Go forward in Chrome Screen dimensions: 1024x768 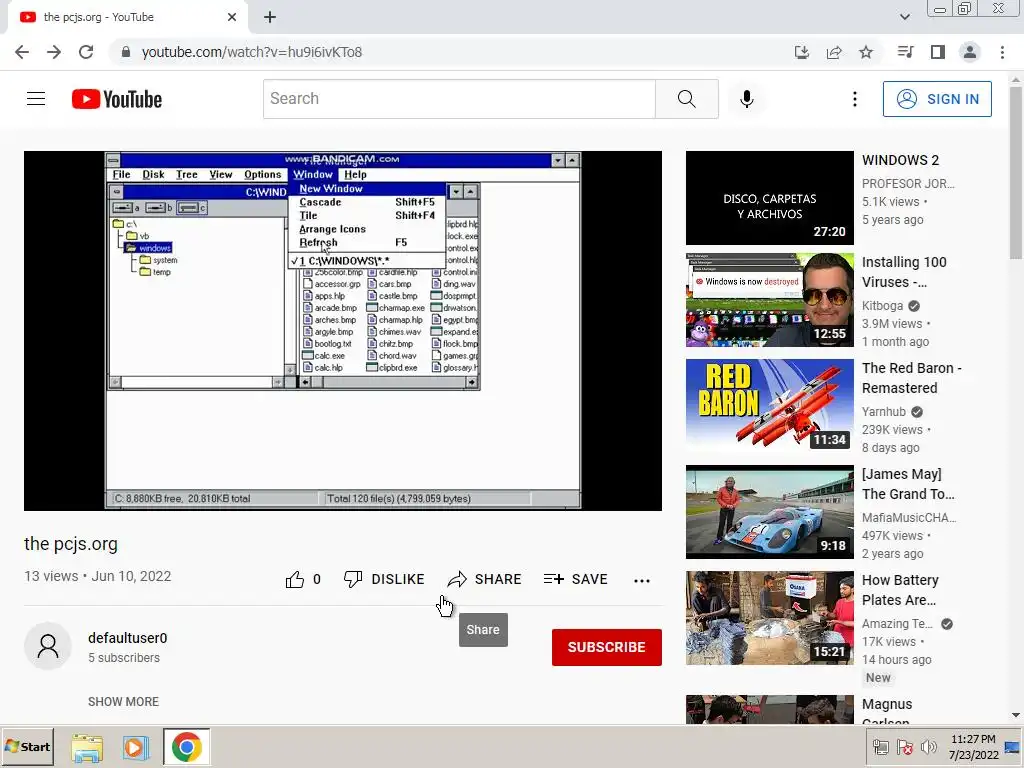tap(54, 52)
